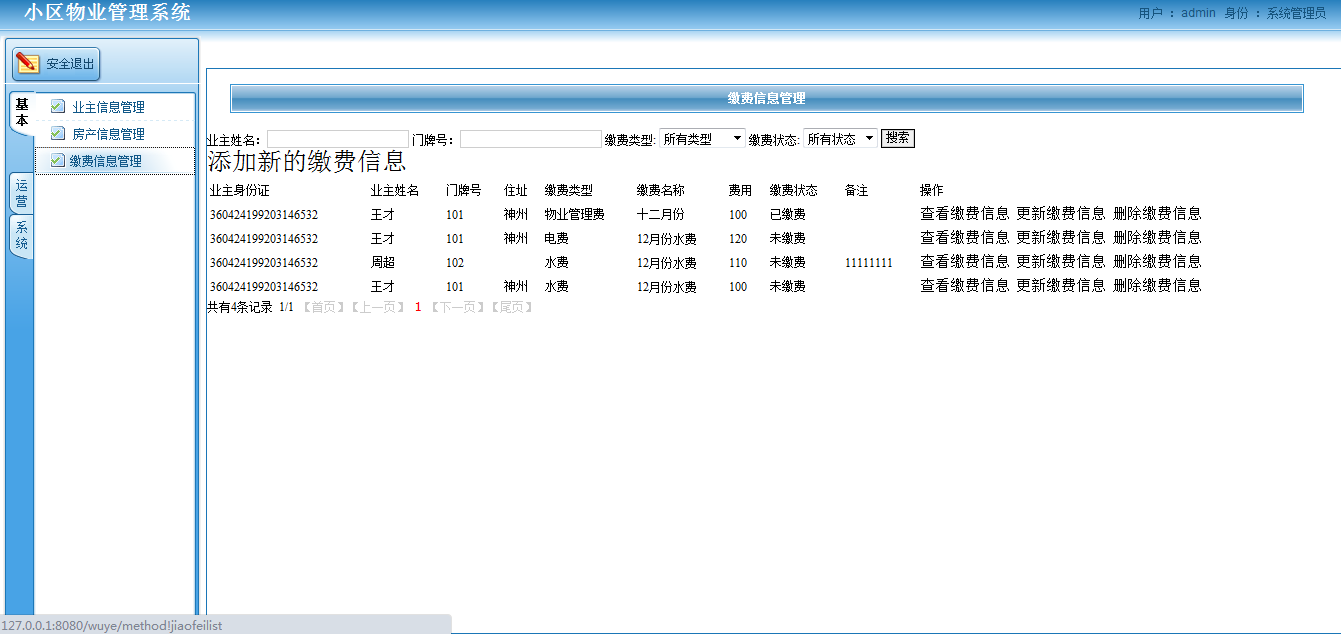Switch to the 基本 side tab
The width and height of the screenshot is (1341, 634).
[x=22, y=112]
